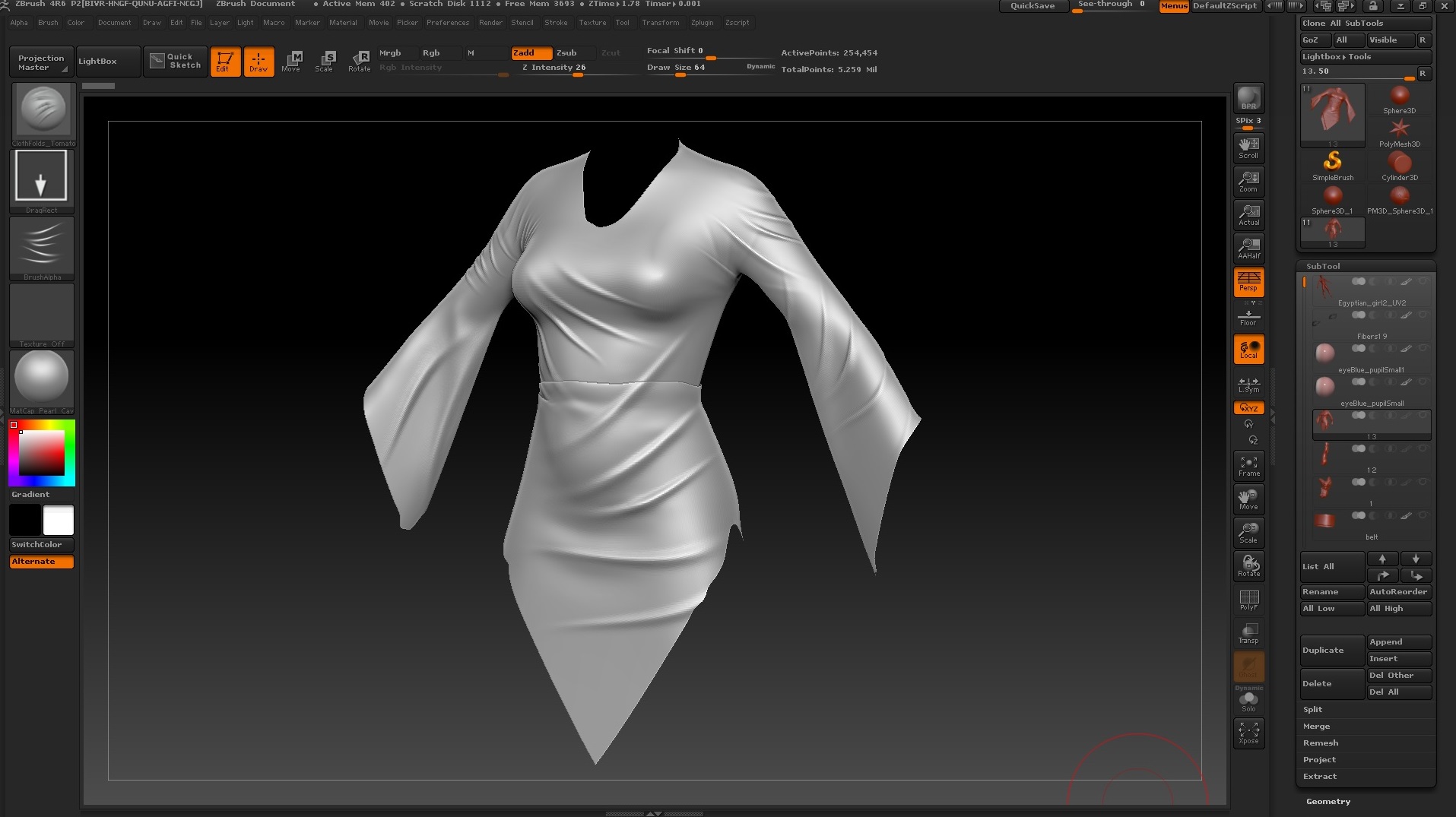Toggle Transp transparency mode
This screenshot has height=817, width=1456.
1248,633
